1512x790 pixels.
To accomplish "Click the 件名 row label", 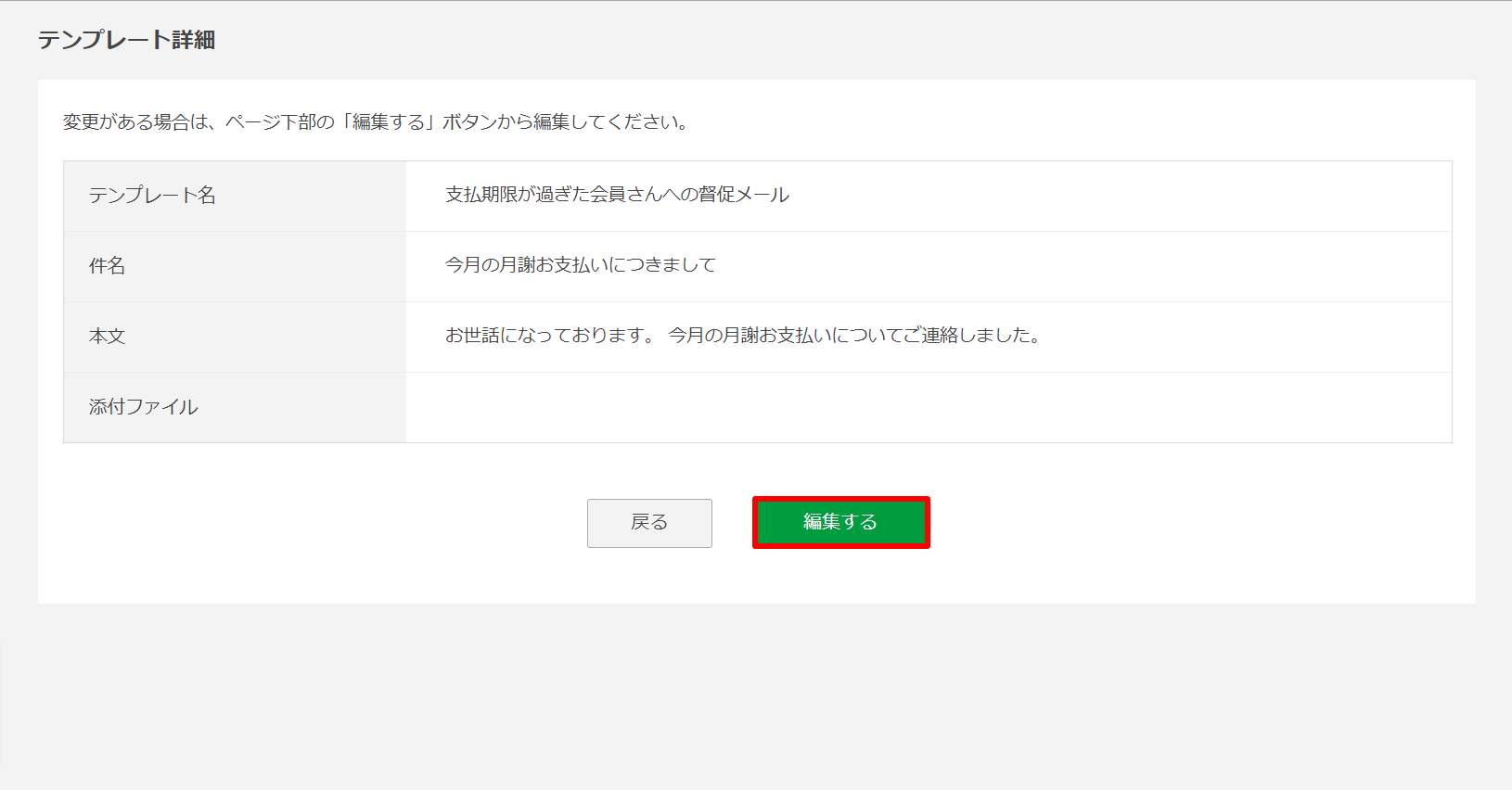I will 108,266.
